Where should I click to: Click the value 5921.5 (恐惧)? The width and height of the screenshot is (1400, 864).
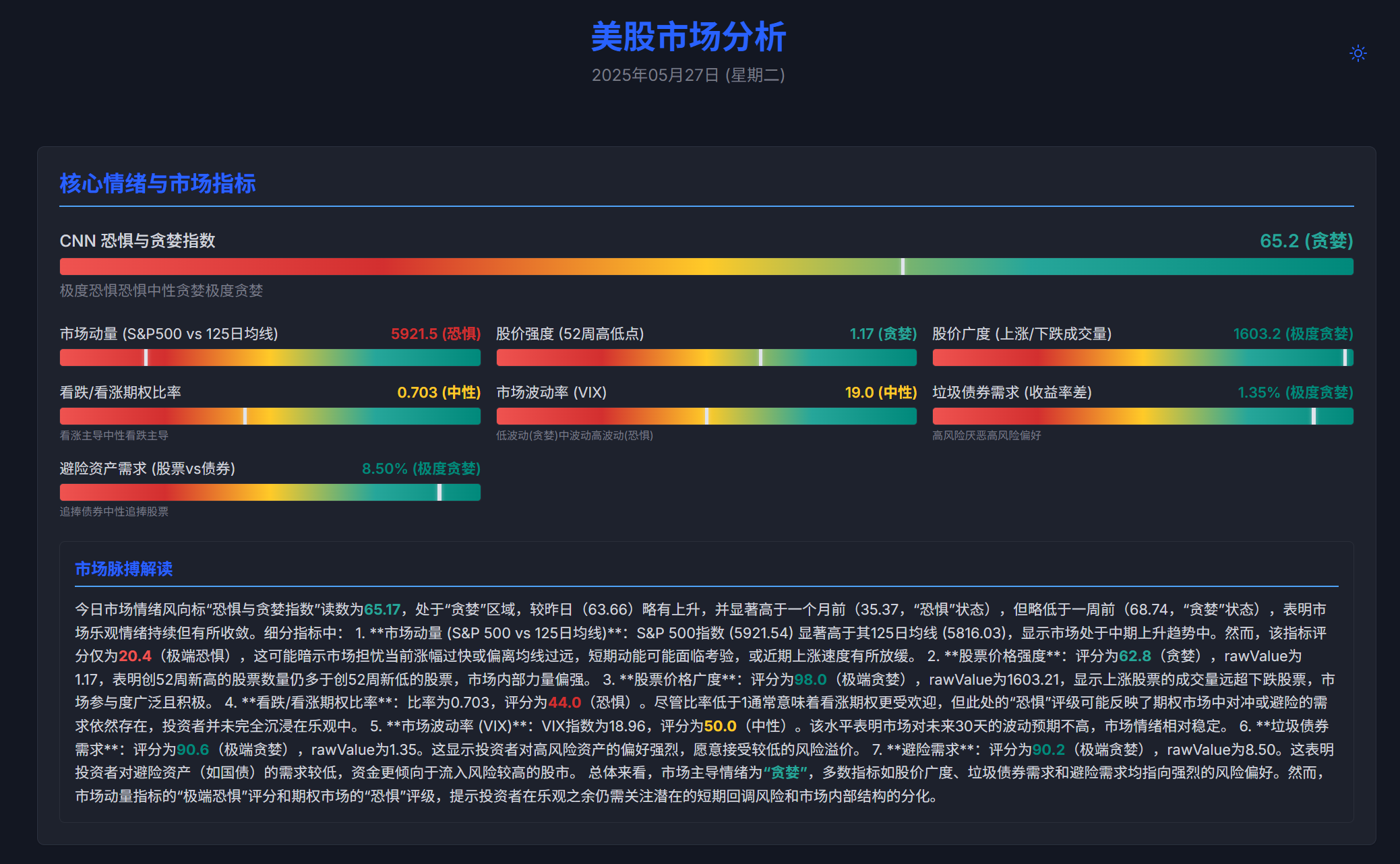[x=435, y=334]
